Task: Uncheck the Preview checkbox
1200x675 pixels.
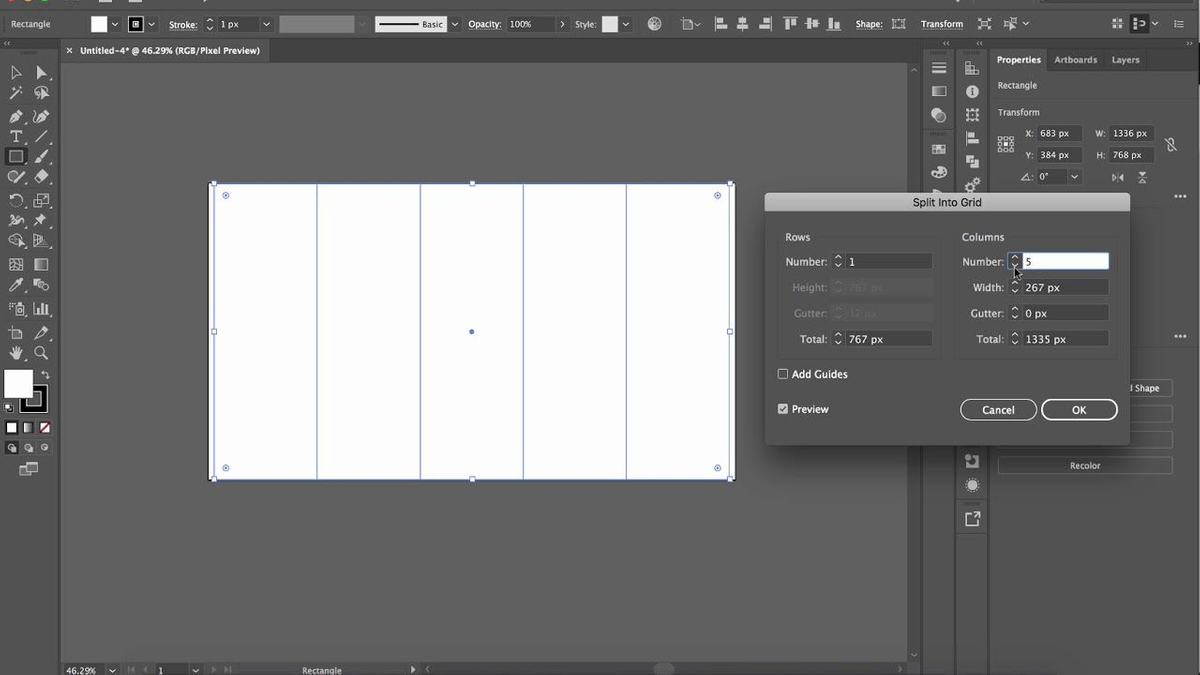Action: tap(783, 409)
